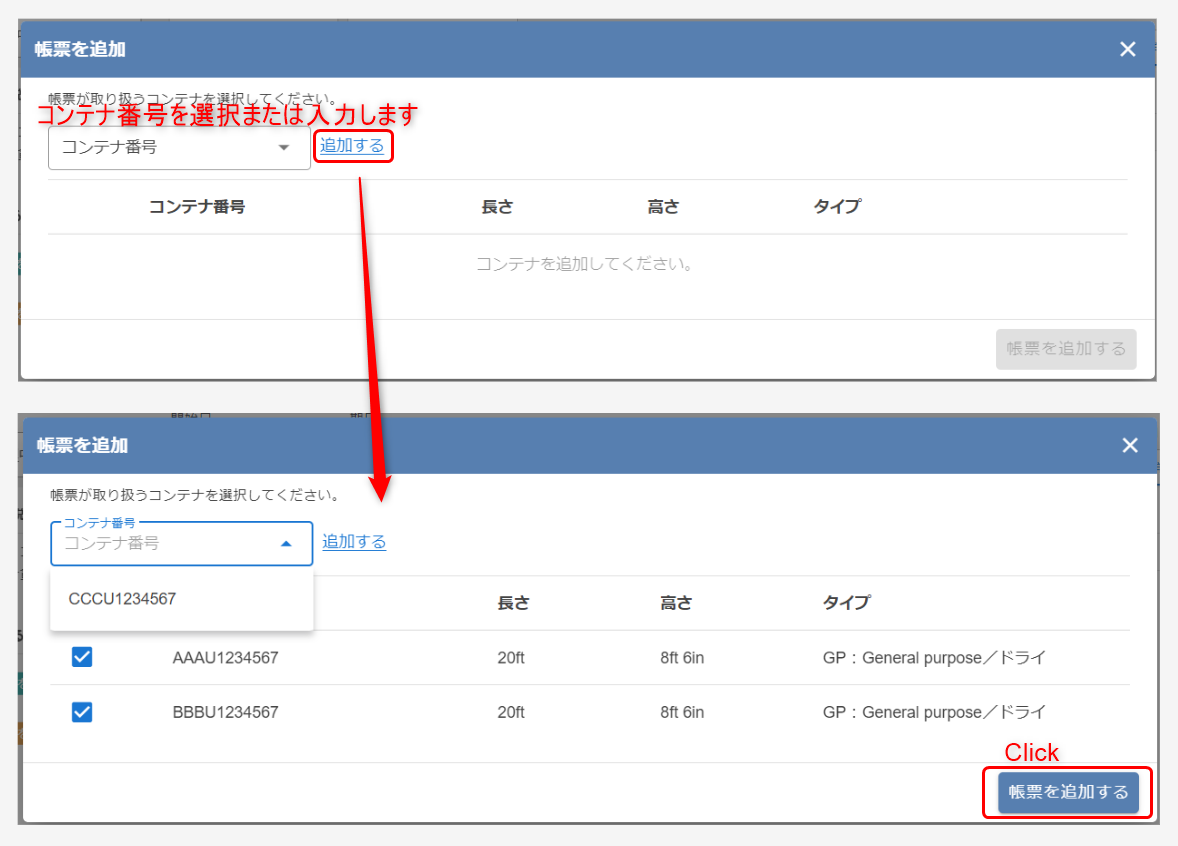The image size is (1178, 846).
Task: Click the greyed-out 帳票を追加する button in upper dialog
Action: 1066,349
